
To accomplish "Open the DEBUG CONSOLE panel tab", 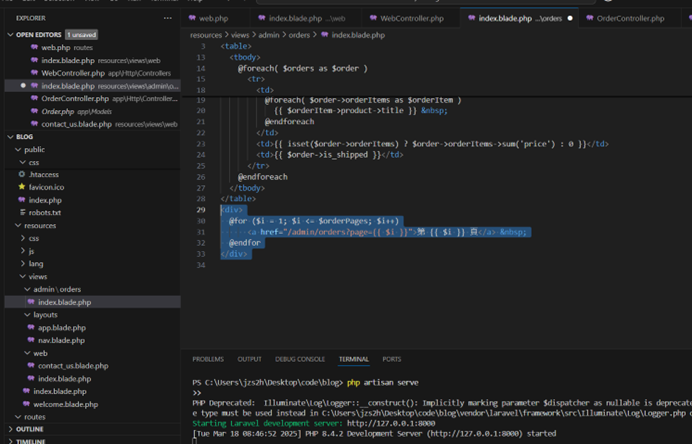I will click(300, 359).
